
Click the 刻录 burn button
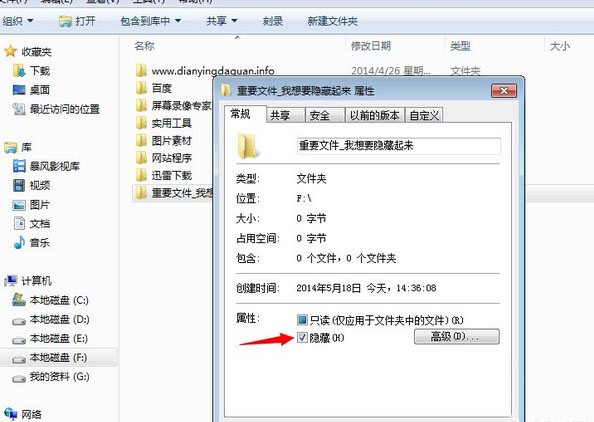pos(273,21)
